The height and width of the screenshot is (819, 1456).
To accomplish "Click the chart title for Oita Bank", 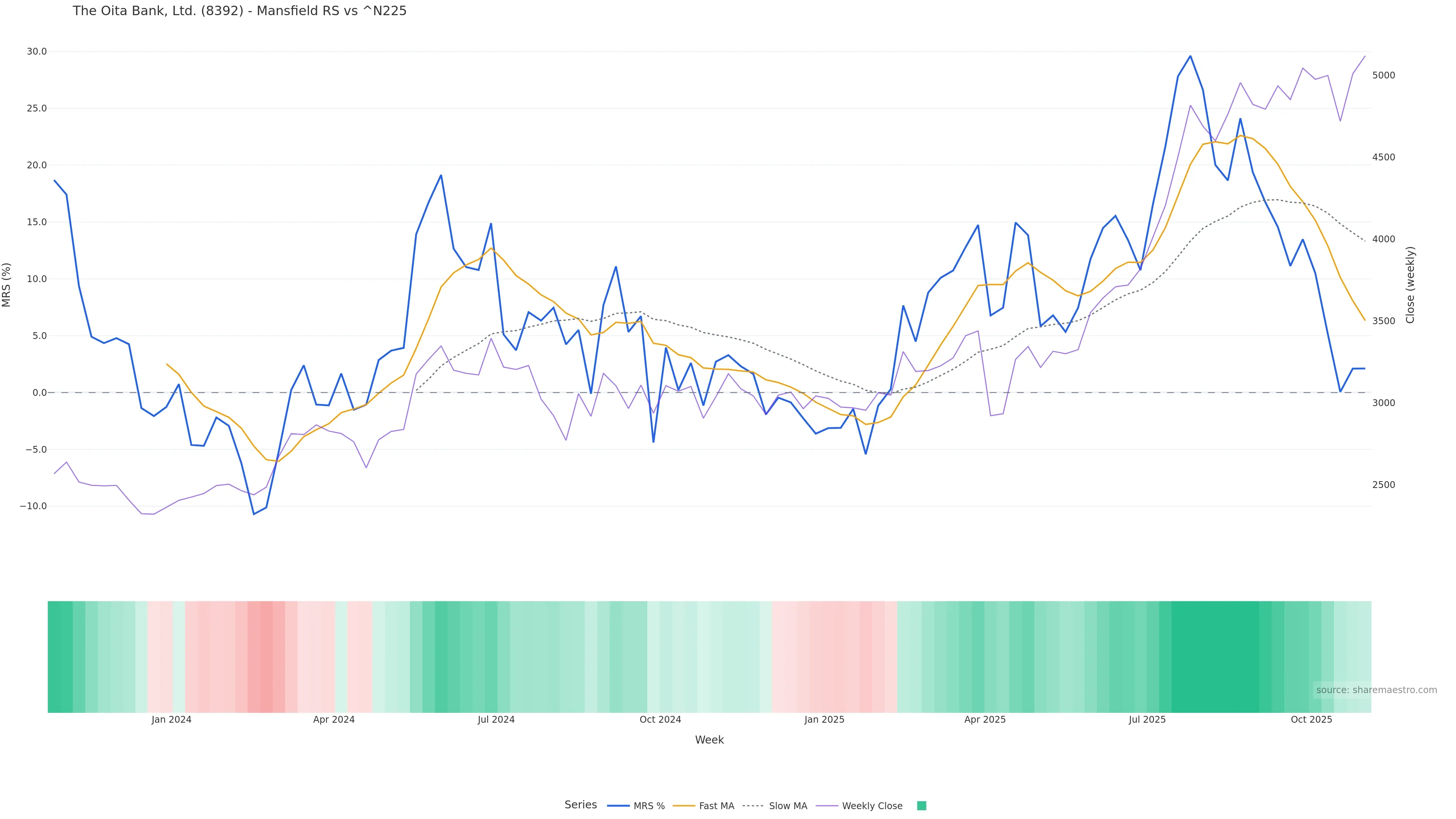I will [x=240, y=11].
